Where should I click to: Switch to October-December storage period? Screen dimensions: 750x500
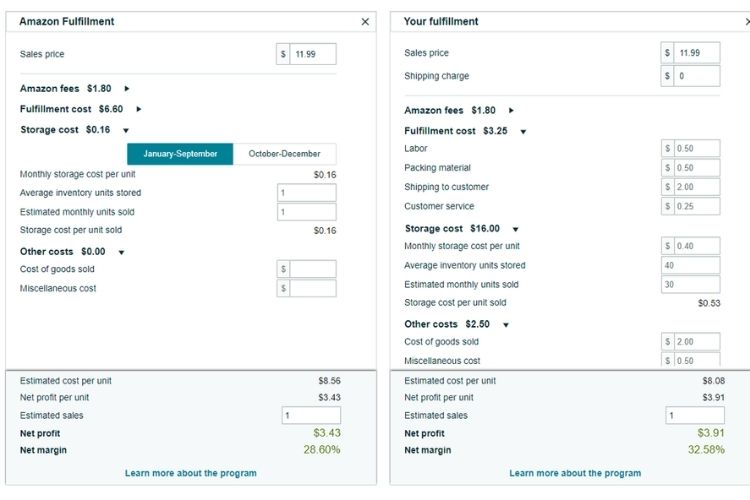tap(285, 154)
